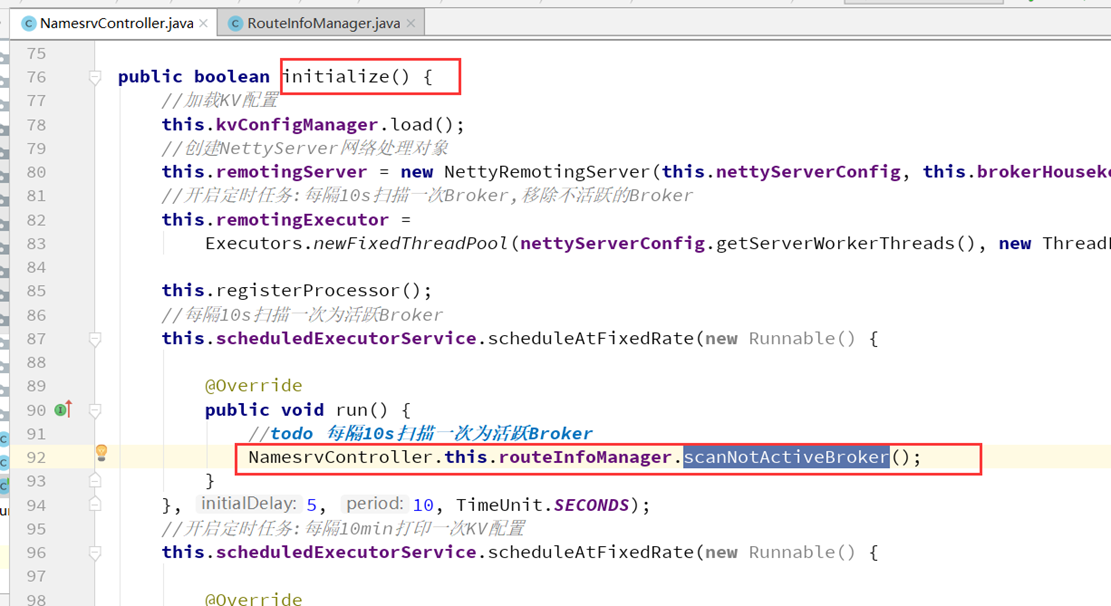Click newFixedThreadPool on line 83
Image resolution: width=1111 pixels, height=606 pixels.
[x=410, y=244]
